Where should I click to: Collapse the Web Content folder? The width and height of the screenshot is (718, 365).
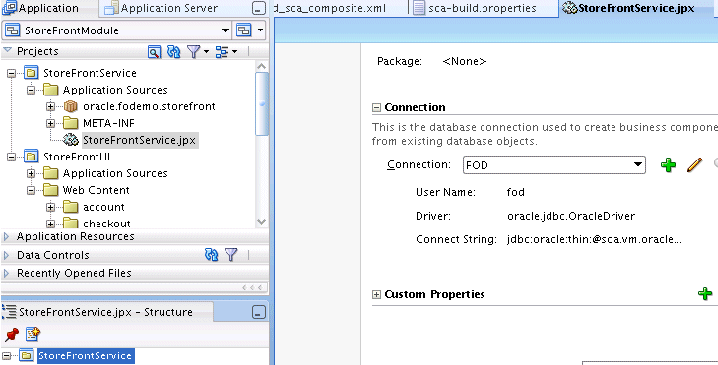click(31, 191)
